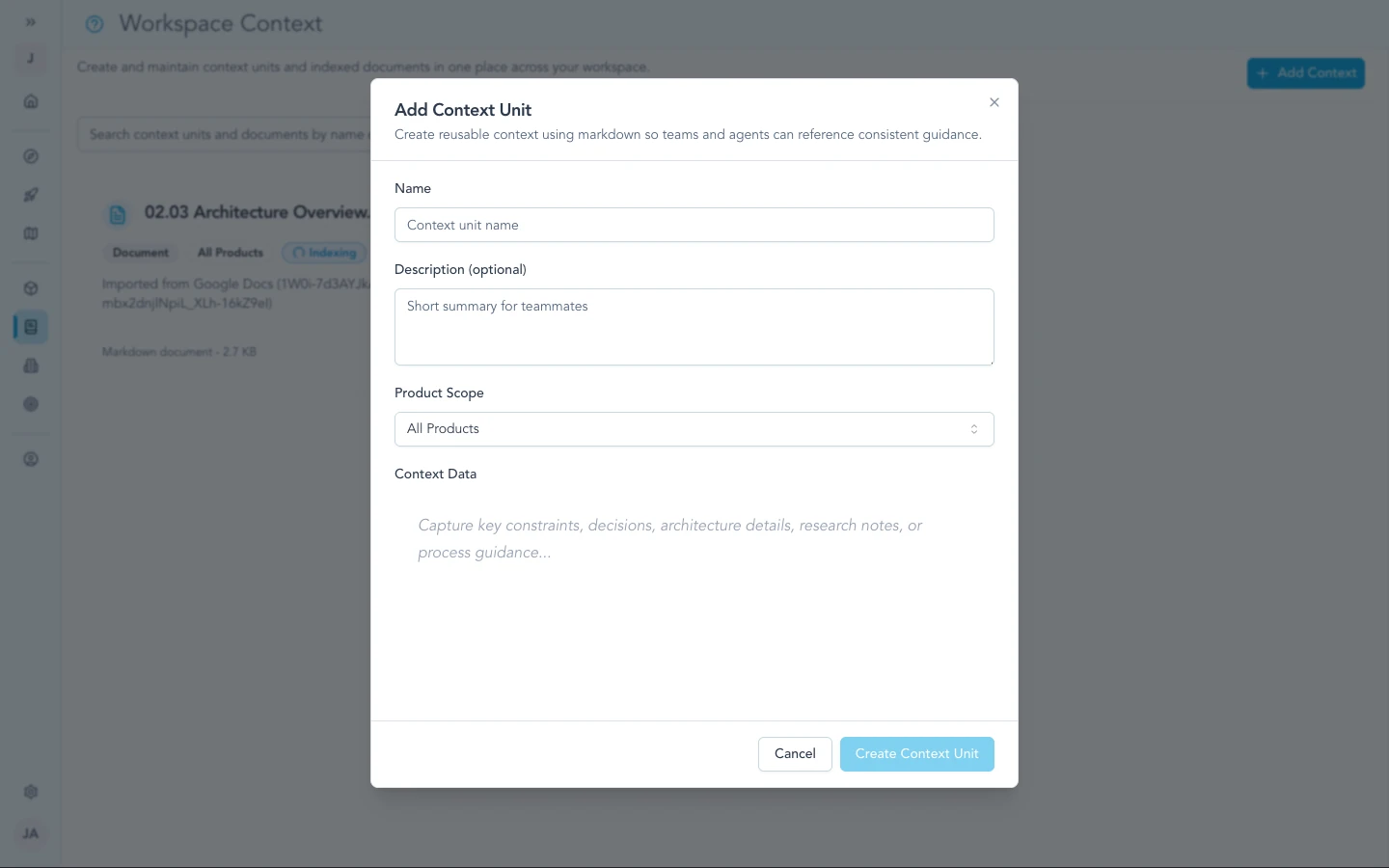Click the JA avatar at the bottom
Viewport: 1389px width, 868px height.
click(x=30, y=833)
